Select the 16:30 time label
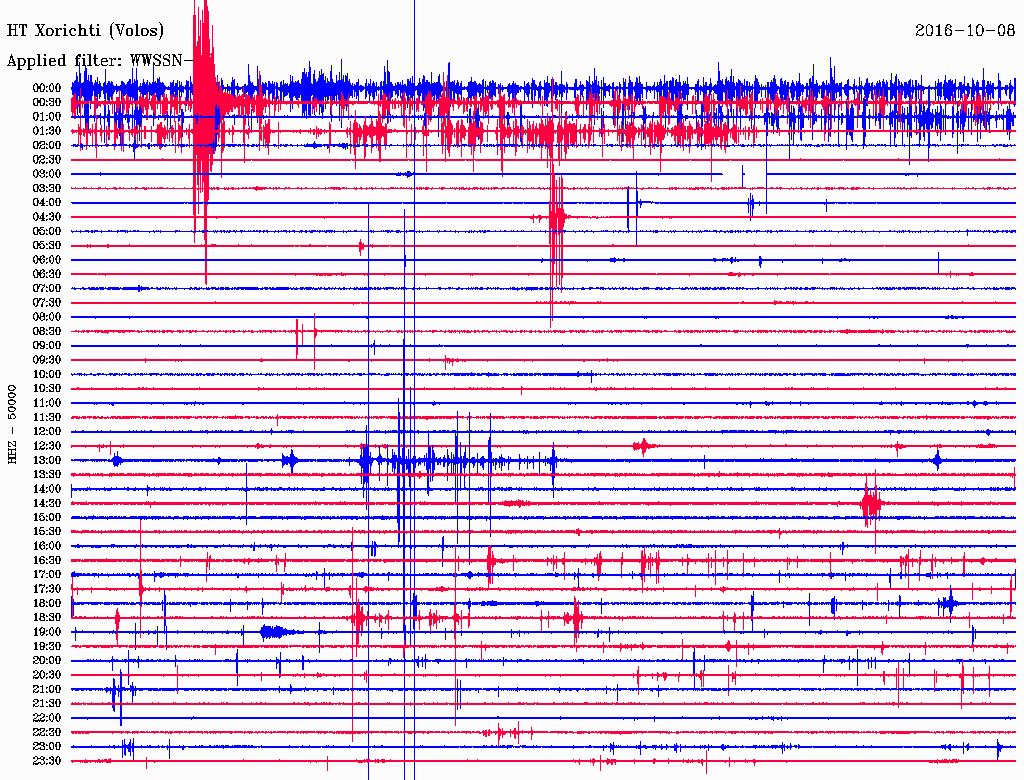Viewport: 1024px width, 780px height. click(47, 561)
